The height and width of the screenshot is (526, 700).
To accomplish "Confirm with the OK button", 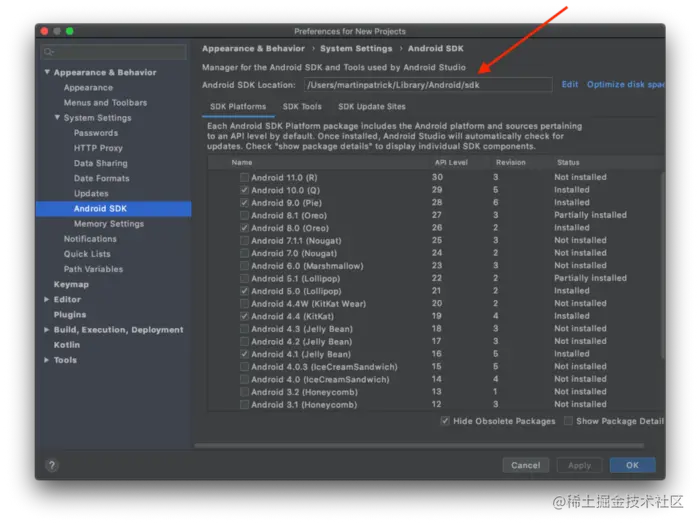I will coord(632,465).
